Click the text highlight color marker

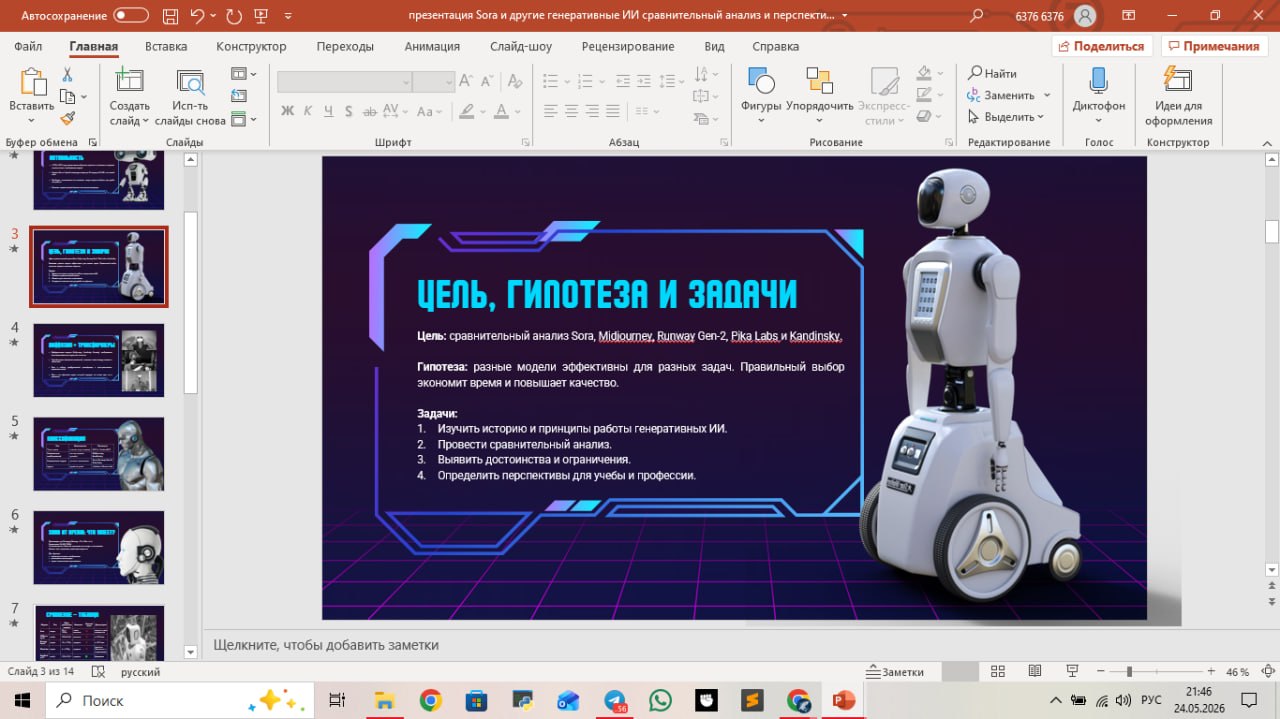pos(465,112)
